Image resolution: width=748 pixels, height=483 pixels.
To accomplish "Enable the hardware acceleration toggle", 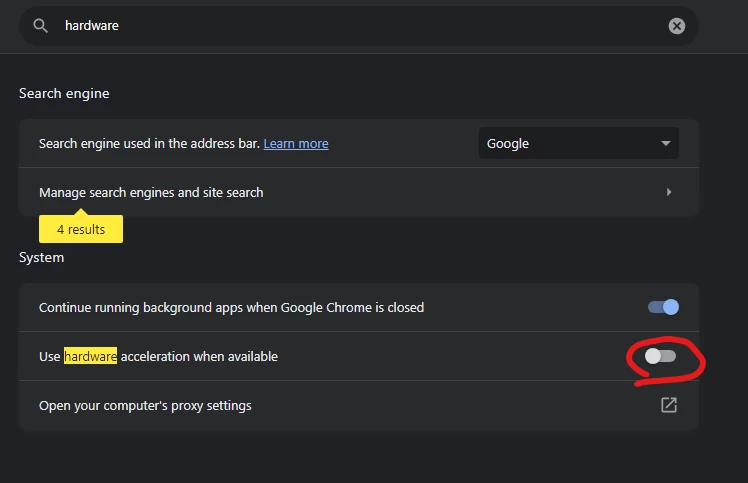I will (x=660, y=356).
